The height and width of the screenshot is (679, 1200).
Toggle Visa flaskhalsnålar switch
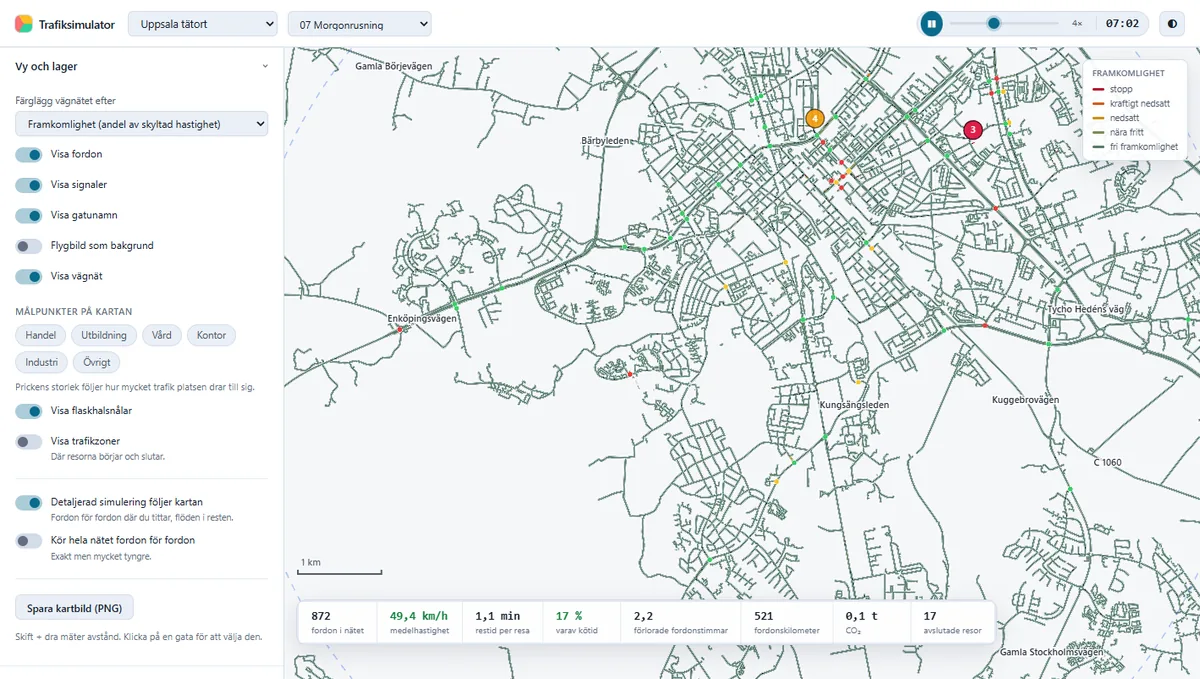pyautogui.click(x=29, y=411)
